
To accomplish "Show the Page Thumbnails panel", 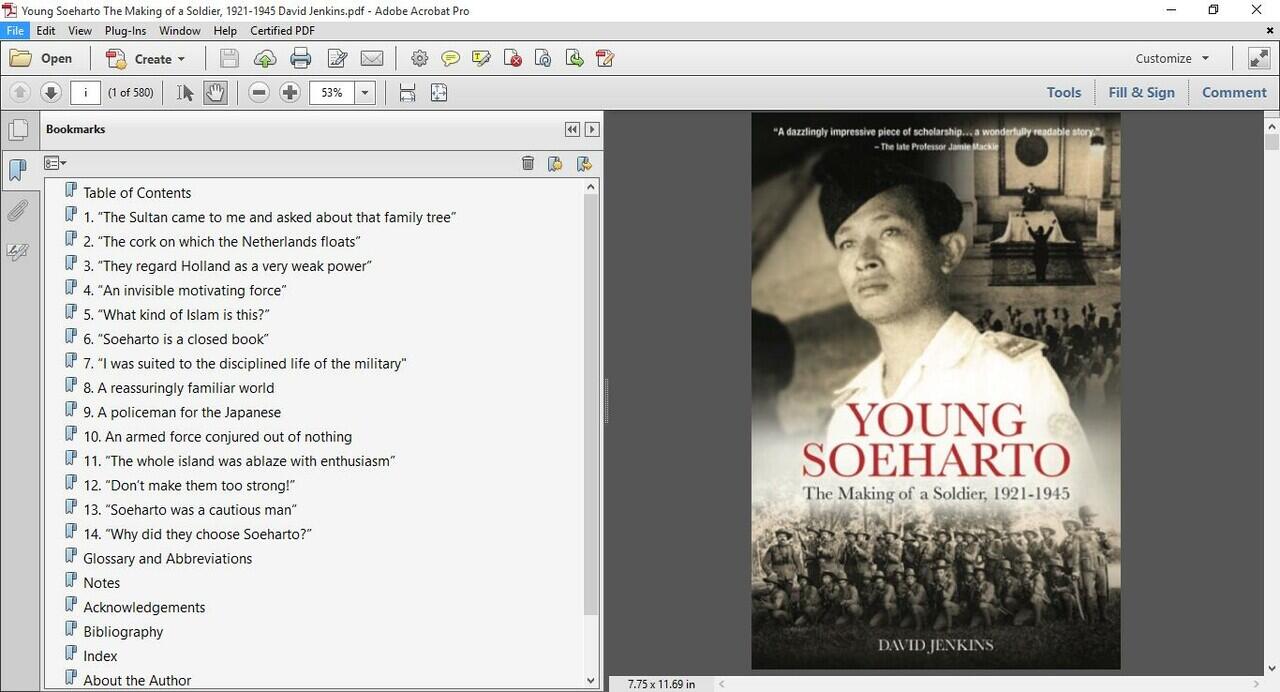I will pyautogui.click(x=18, y=130).
